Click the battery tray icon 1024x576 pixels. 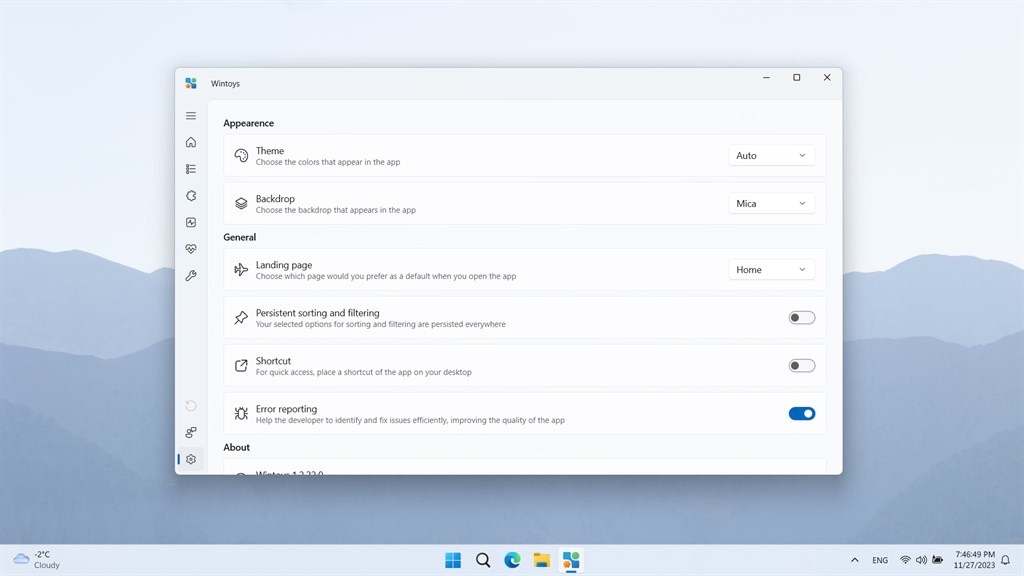[x=938, y=560]
